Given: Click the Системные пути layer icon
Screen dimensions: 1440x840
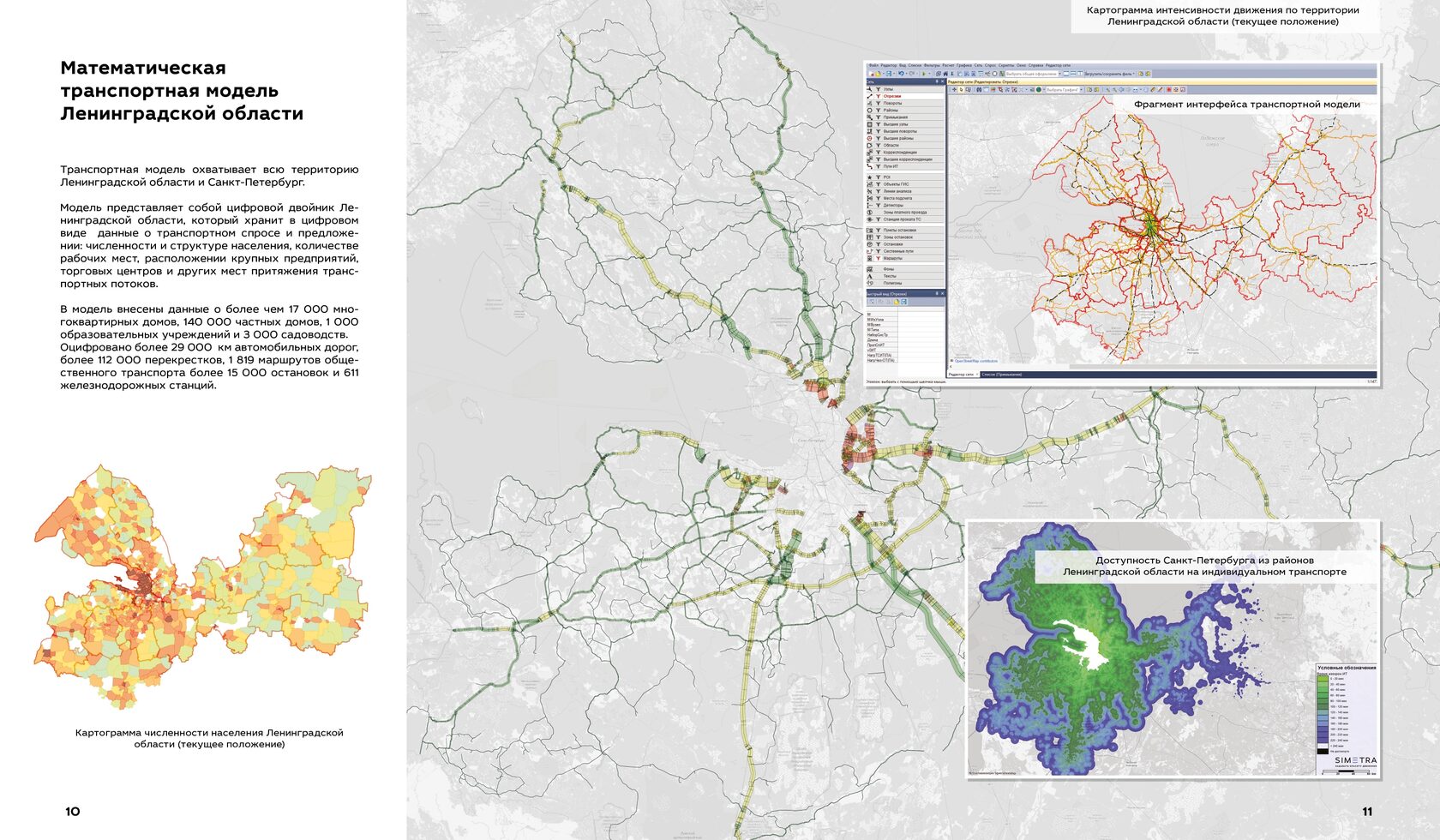Looking at the screenshot, I should tap(869, 251).
